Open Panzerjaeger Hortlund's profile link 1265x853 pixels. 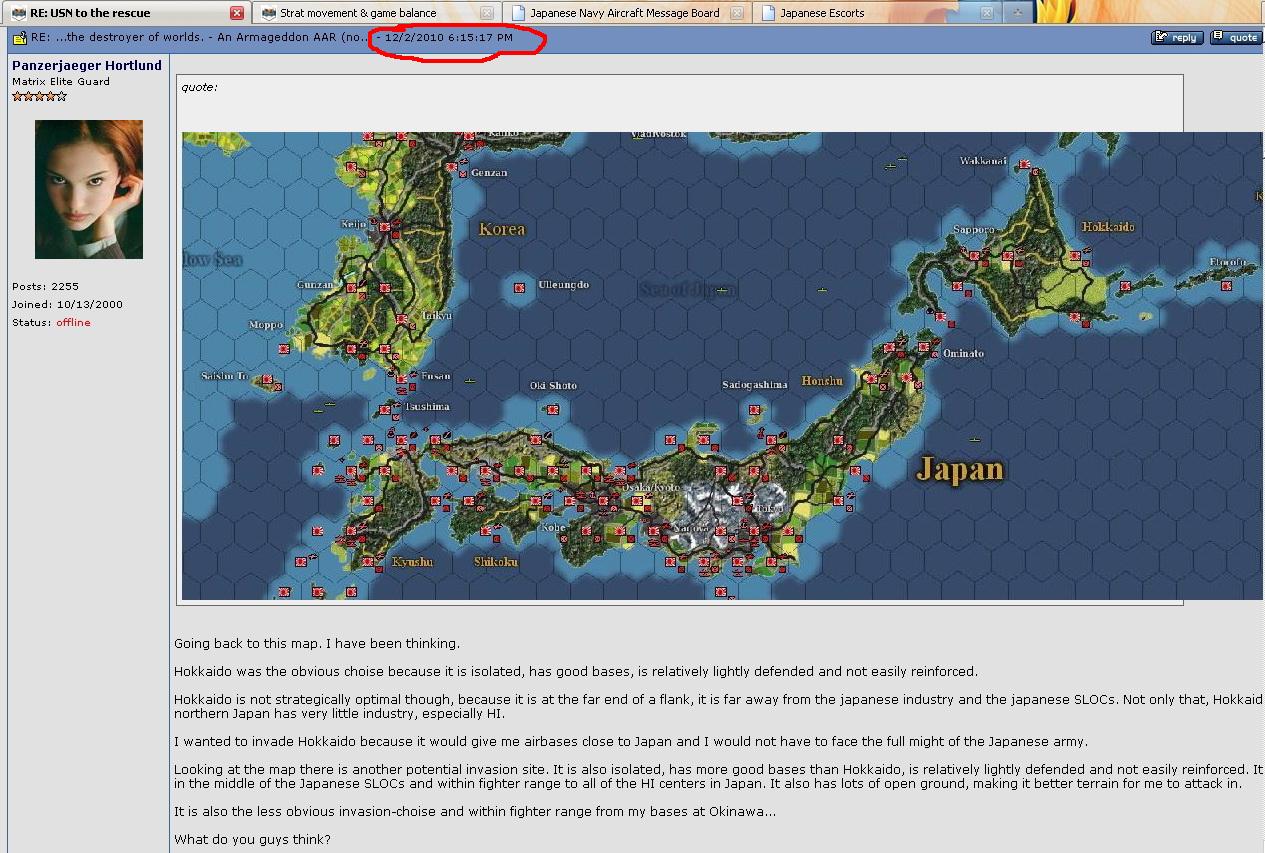[x=87, y=66]
